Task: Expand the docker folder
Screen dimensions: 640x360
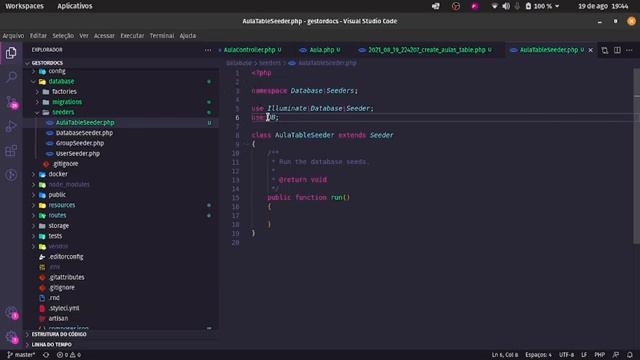Action: (x=34, y=174)
